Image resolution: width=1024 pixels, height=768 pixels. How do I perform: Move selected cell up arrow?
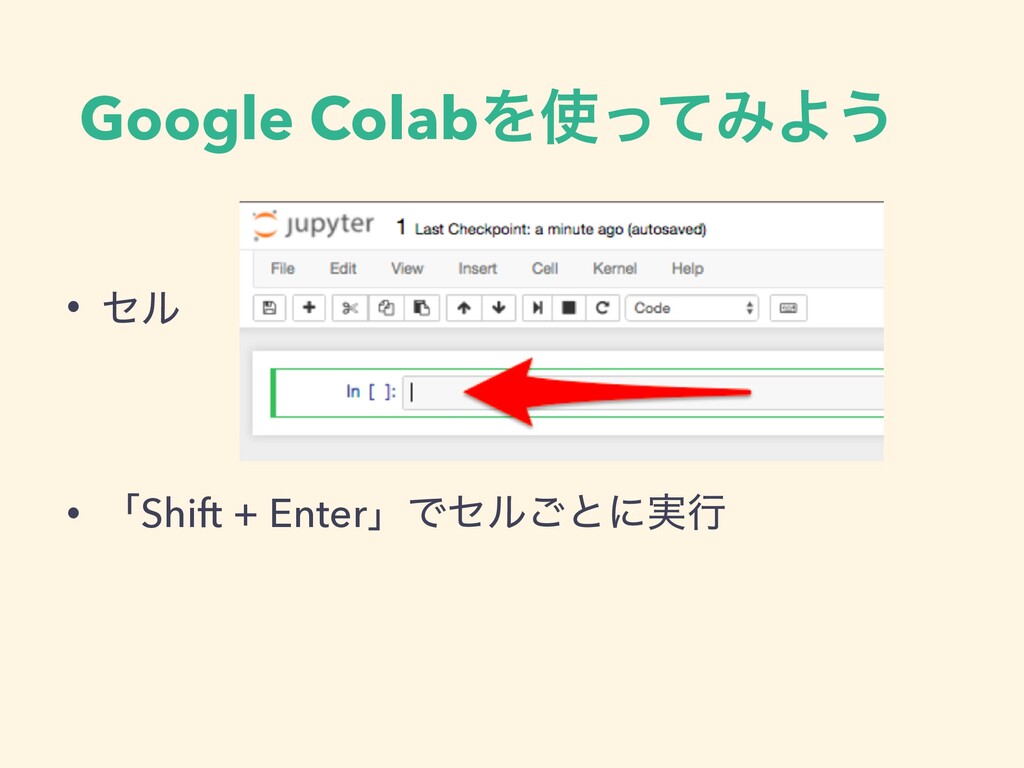click(464, 308)
